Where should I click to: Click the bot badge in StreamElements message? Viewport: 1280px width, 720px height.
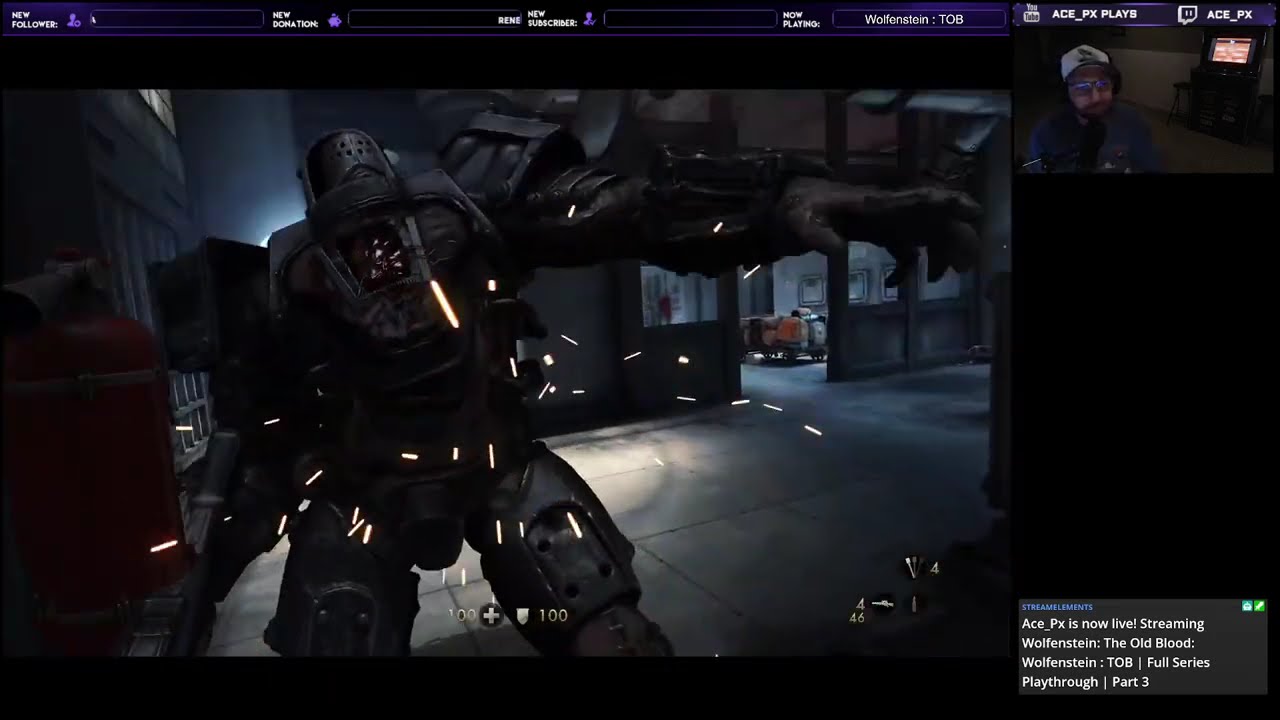[x=1247, y=606]
